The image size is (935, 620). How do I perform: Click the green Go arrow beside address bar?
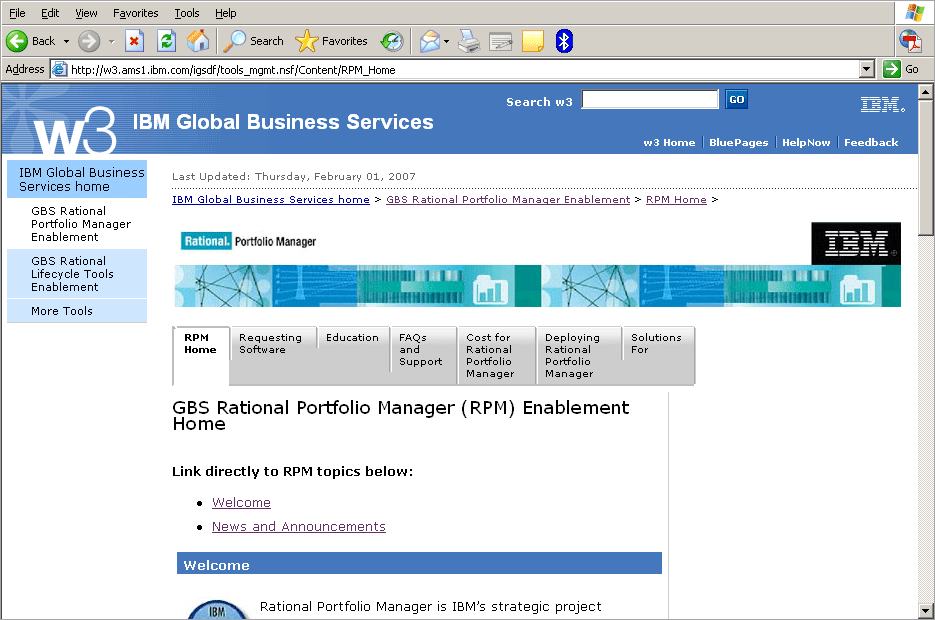click(891, 69)
